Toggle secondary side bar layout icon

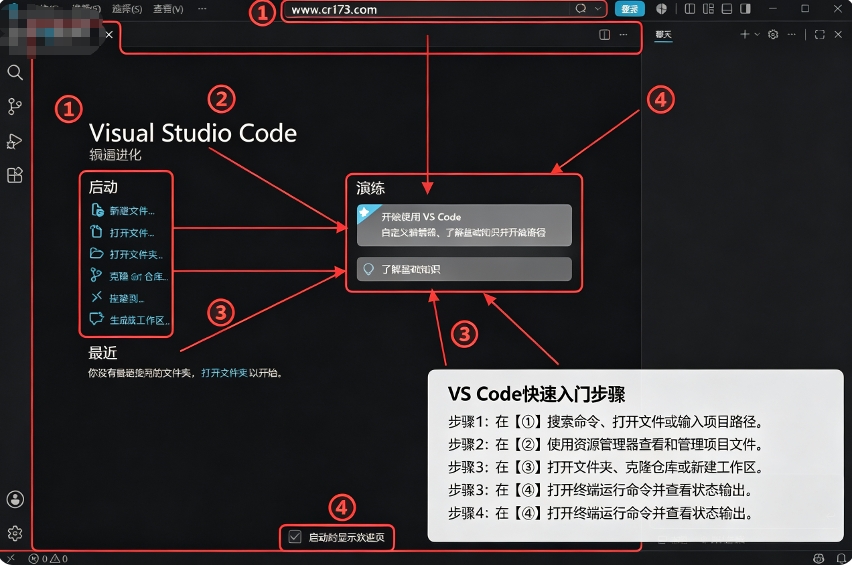[x=746, y=9]
